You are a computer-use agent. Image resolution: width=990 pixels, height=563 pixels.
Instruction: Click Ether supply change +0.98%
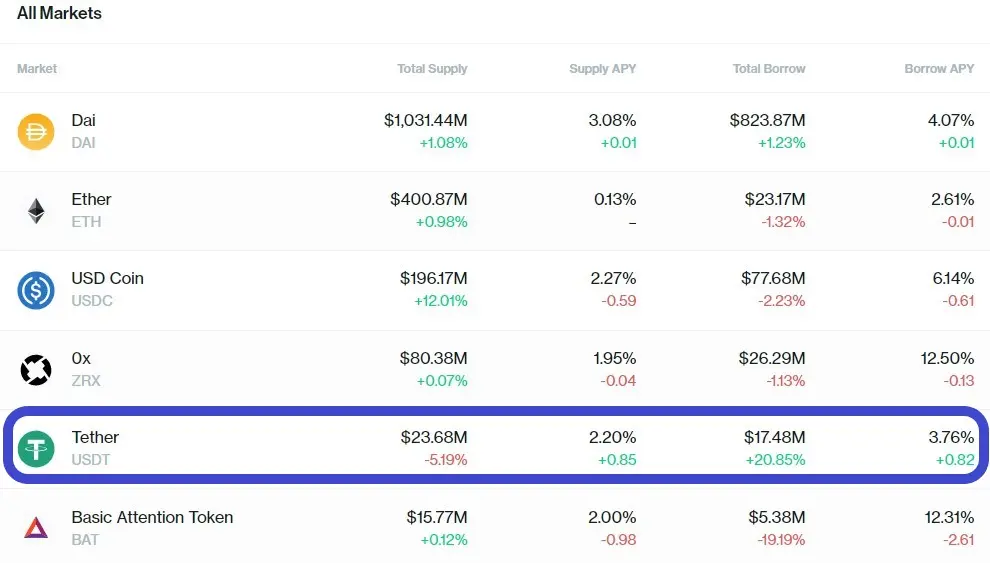pyautogui.click(x=441, y=222)
